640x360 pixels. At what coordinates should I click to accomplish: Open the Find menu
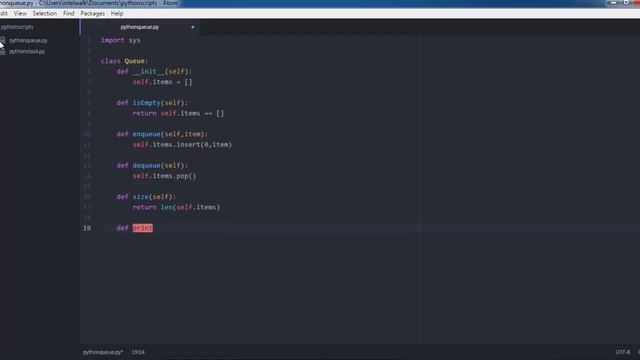[69, 13]
